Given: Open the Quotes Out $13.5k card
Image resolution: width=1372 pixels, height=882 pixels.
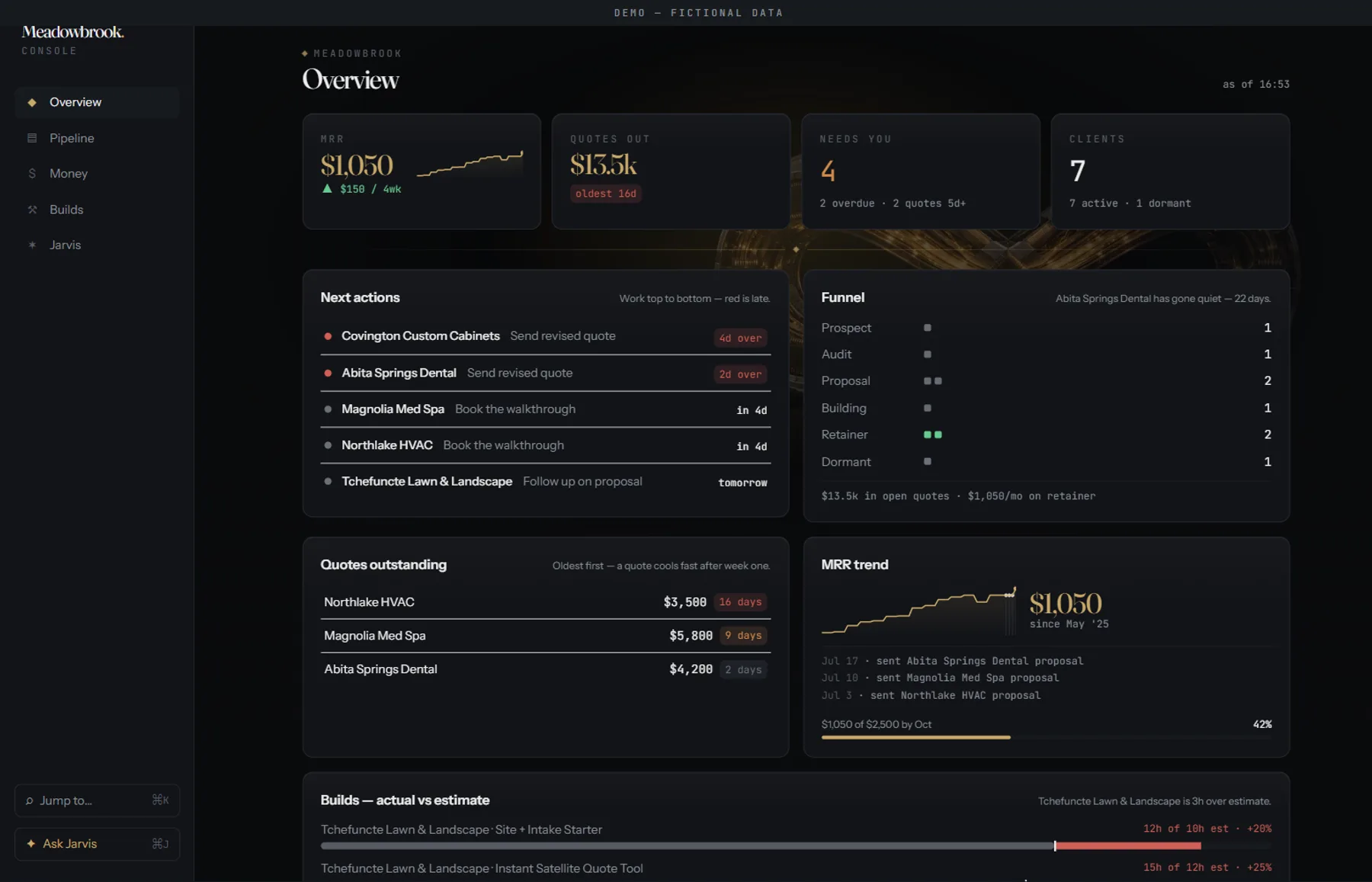Looking at the screenshot, I should coord(671,172).
